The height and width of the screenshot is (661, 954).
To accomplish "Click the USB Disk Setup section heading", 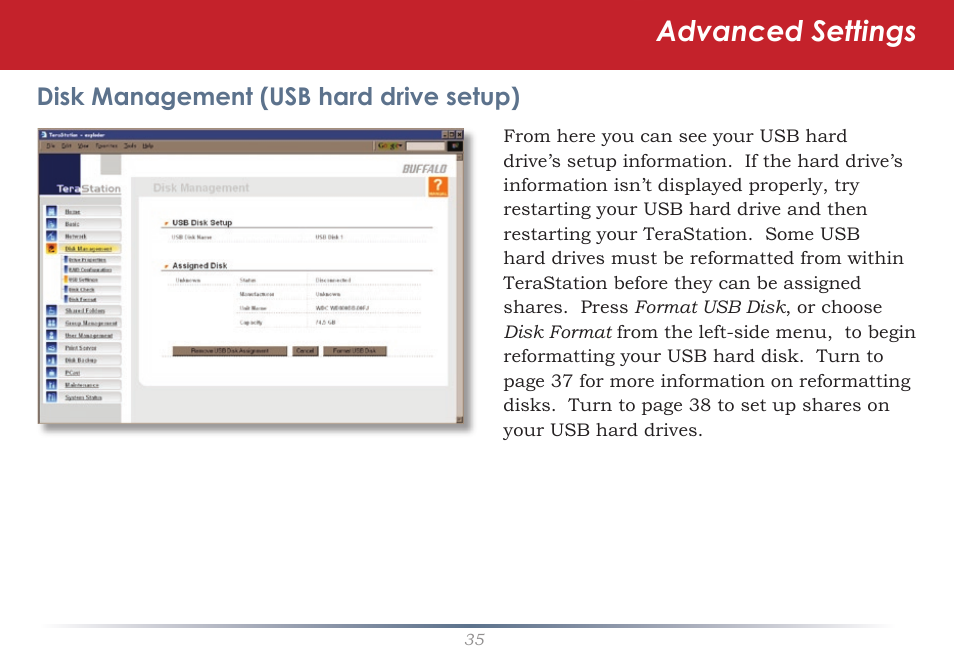I will pyautogui.click(x=202, y=223).
